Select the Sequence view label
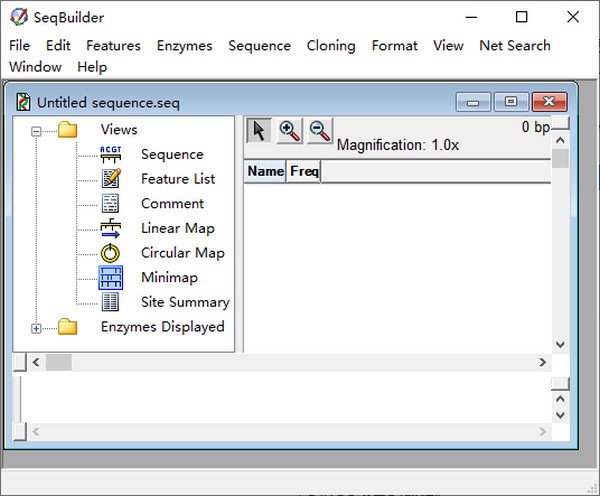 point(172,155)
